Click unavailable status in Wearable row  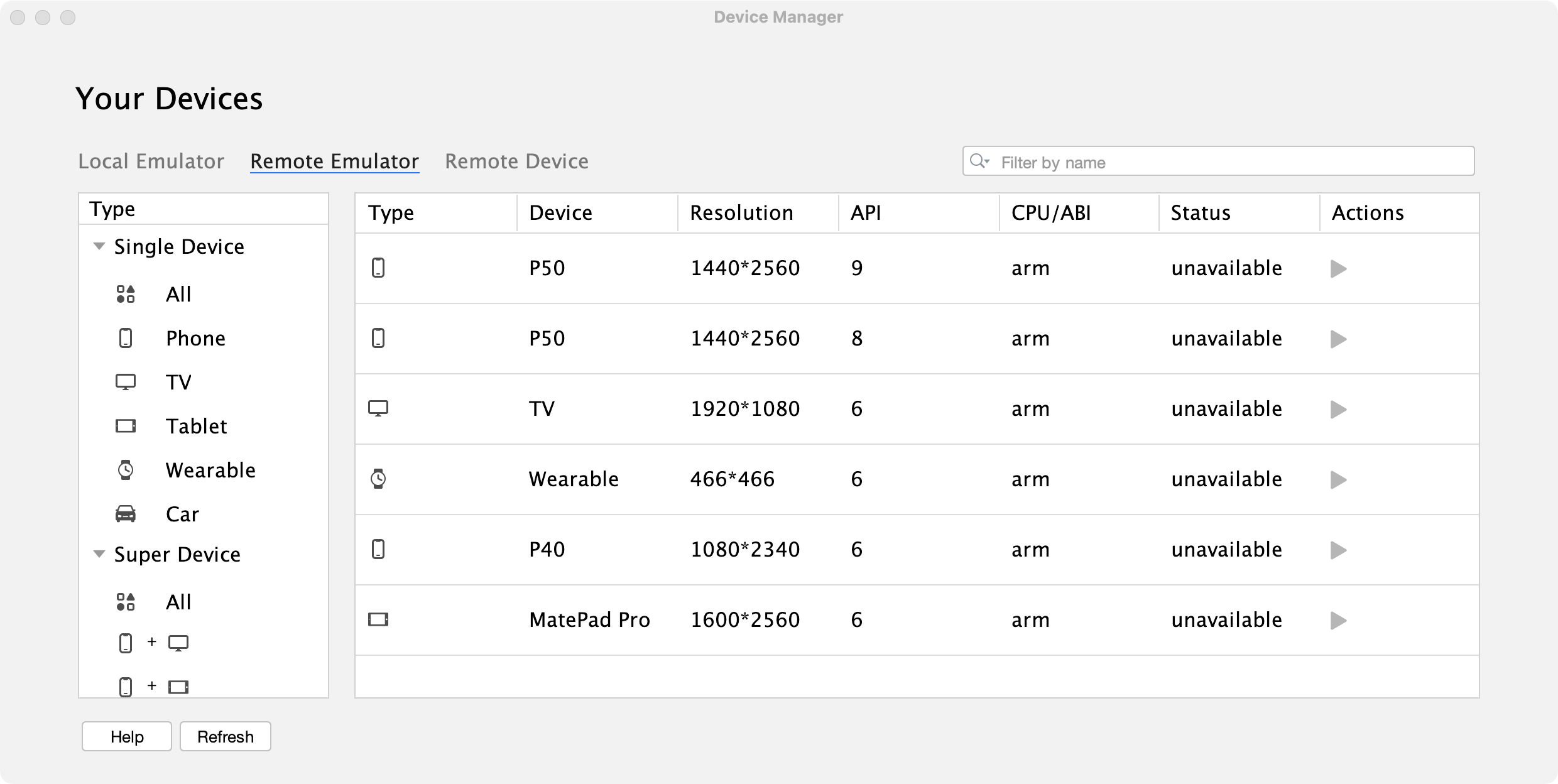1226,479
